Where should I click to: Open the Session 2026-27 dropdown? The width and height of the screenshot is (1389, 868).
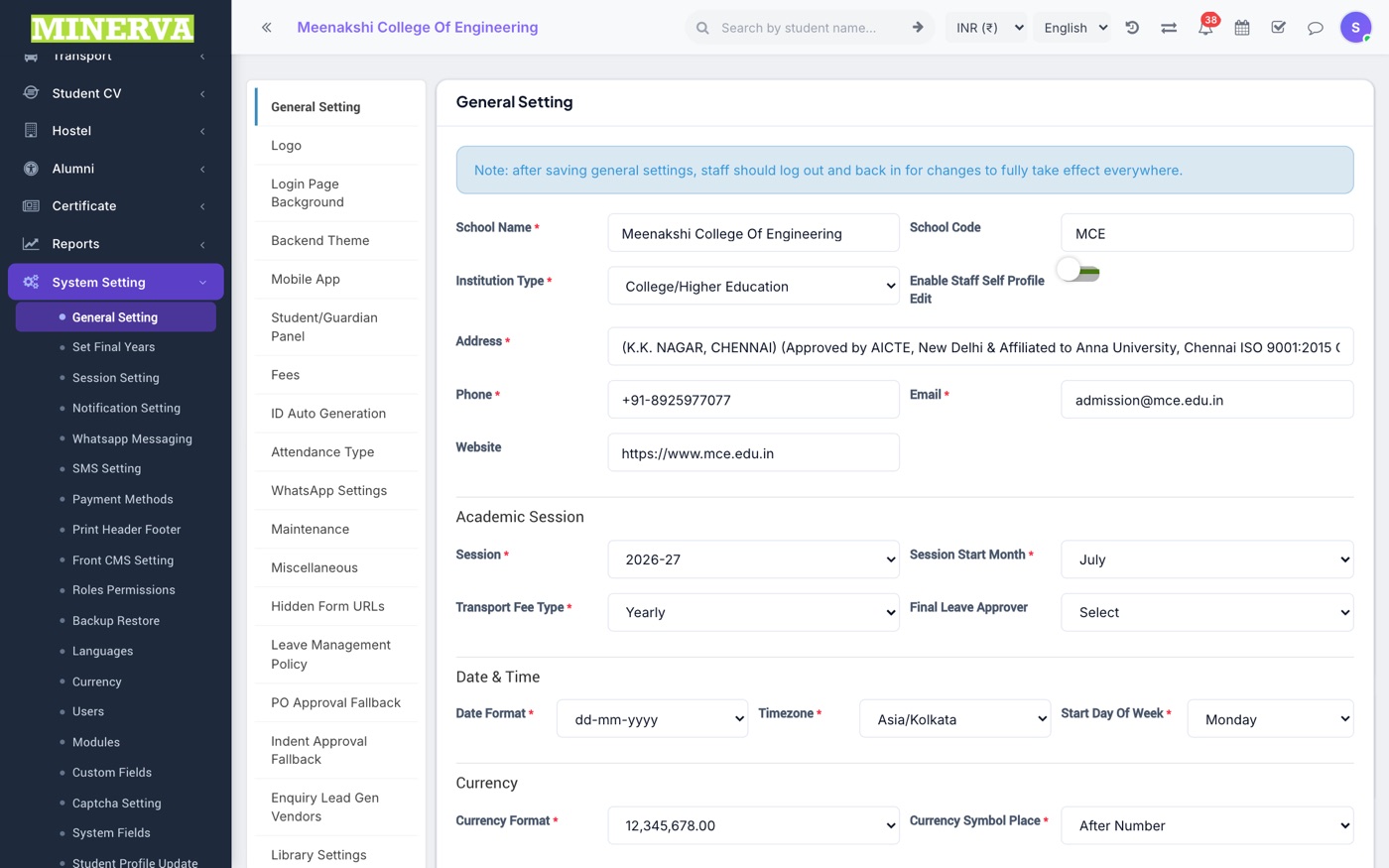pos(754,559)
